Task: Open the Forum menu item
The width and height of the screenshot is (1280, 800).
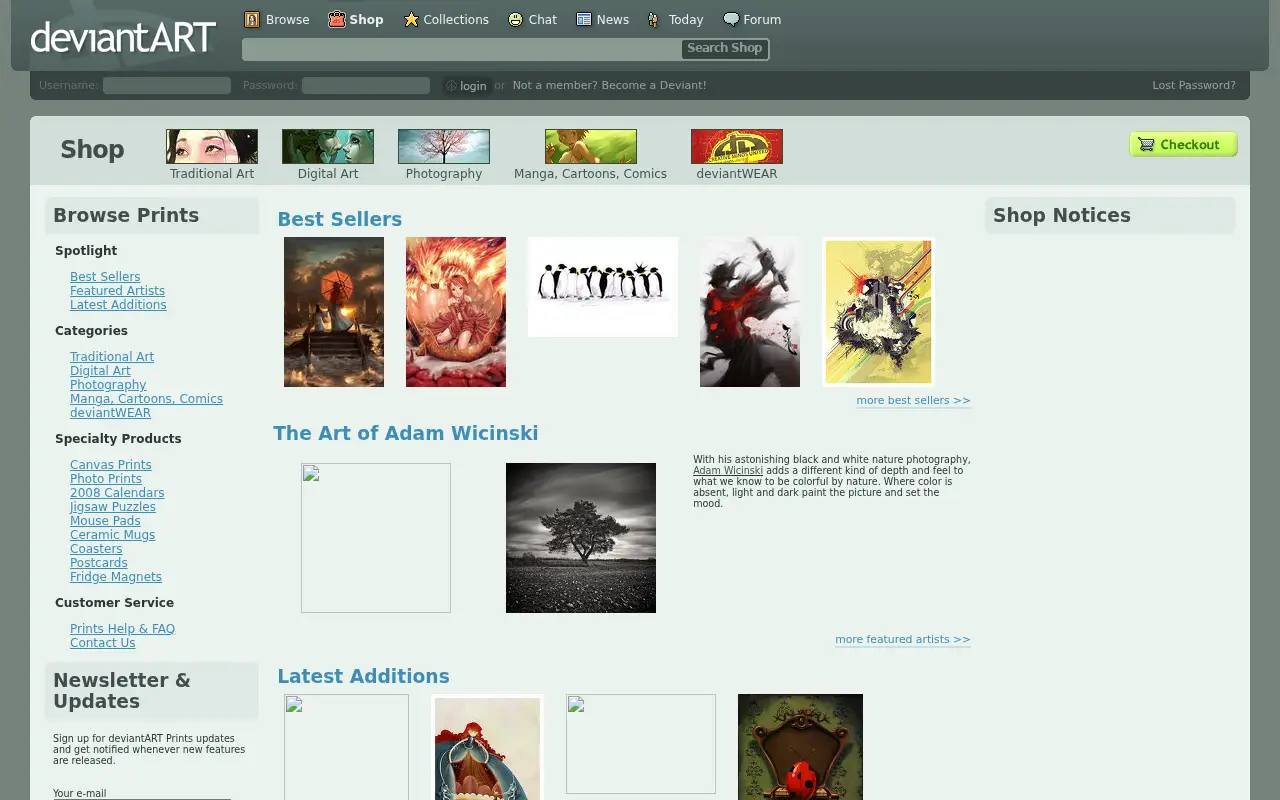Action: point(762,19)
